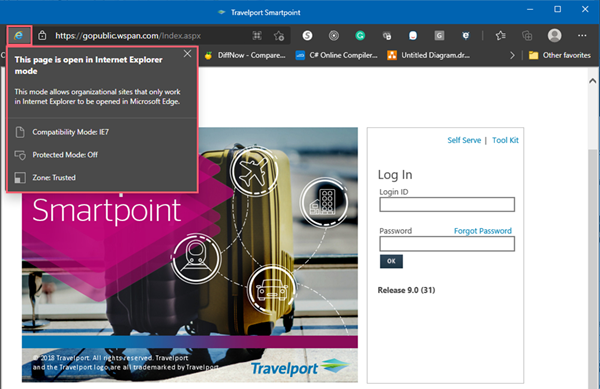The width and height of the screenshot is (600, 389).
Task: Open the C# Online Compiler bookmark
Action: 337,55
